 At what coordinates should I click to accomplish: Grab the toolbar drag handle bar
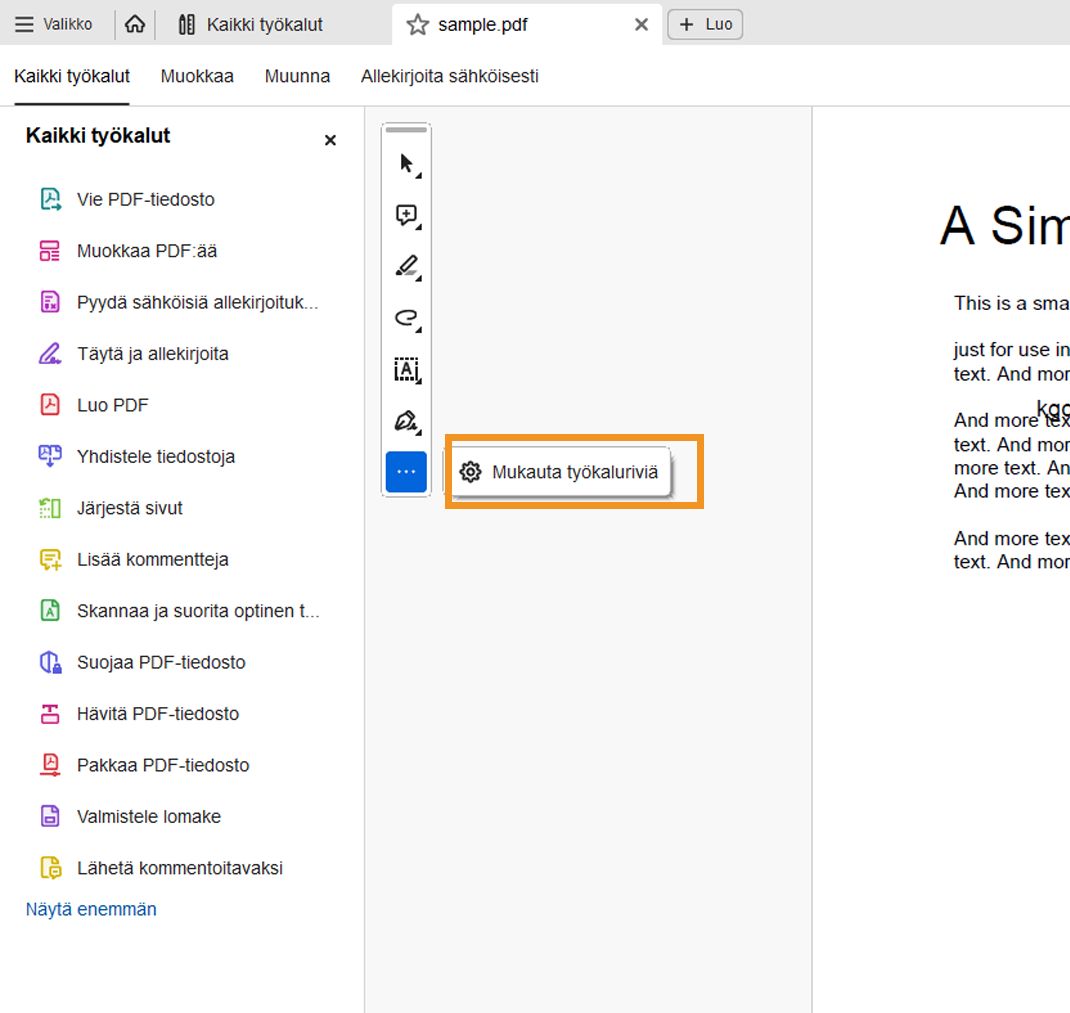[x=406, y=130]
